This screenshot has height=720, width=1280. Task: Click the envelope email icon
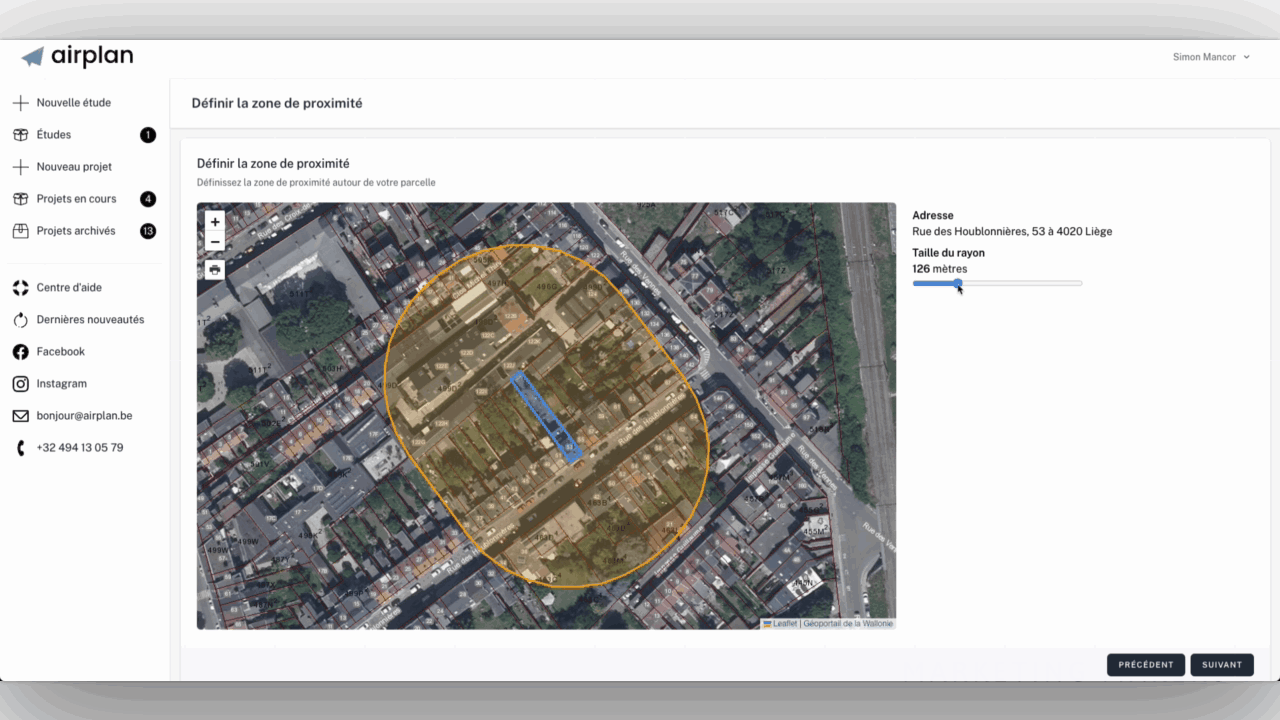click(20, 416)
